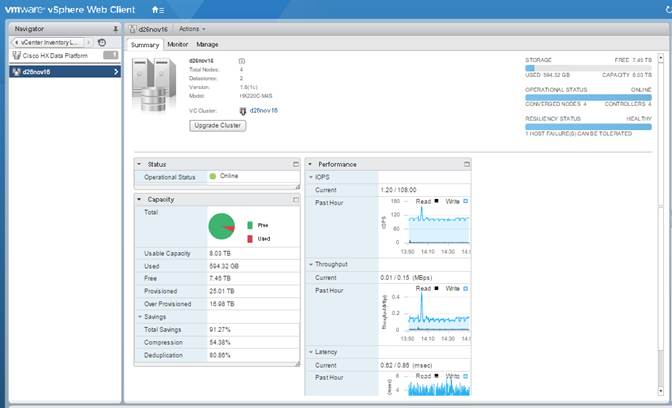
Task: Select the IOPS current value 1.20 / 108.00
Action: (398, 190)
